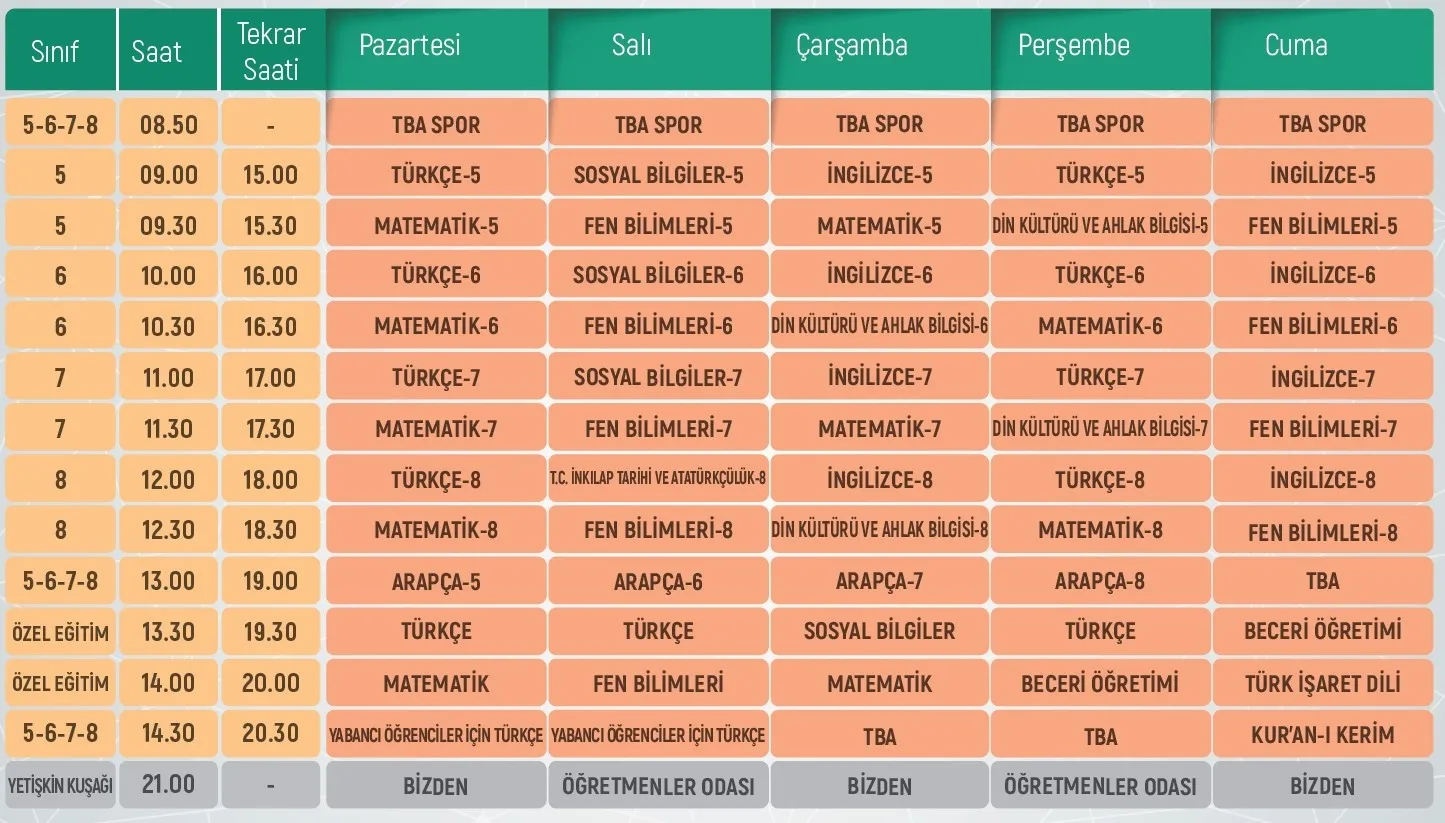Select DİN KÜLTÜRÜ VE AHLAK BİLGİSİ-5 cell
1445x823 pixels.
(1100, 226)
